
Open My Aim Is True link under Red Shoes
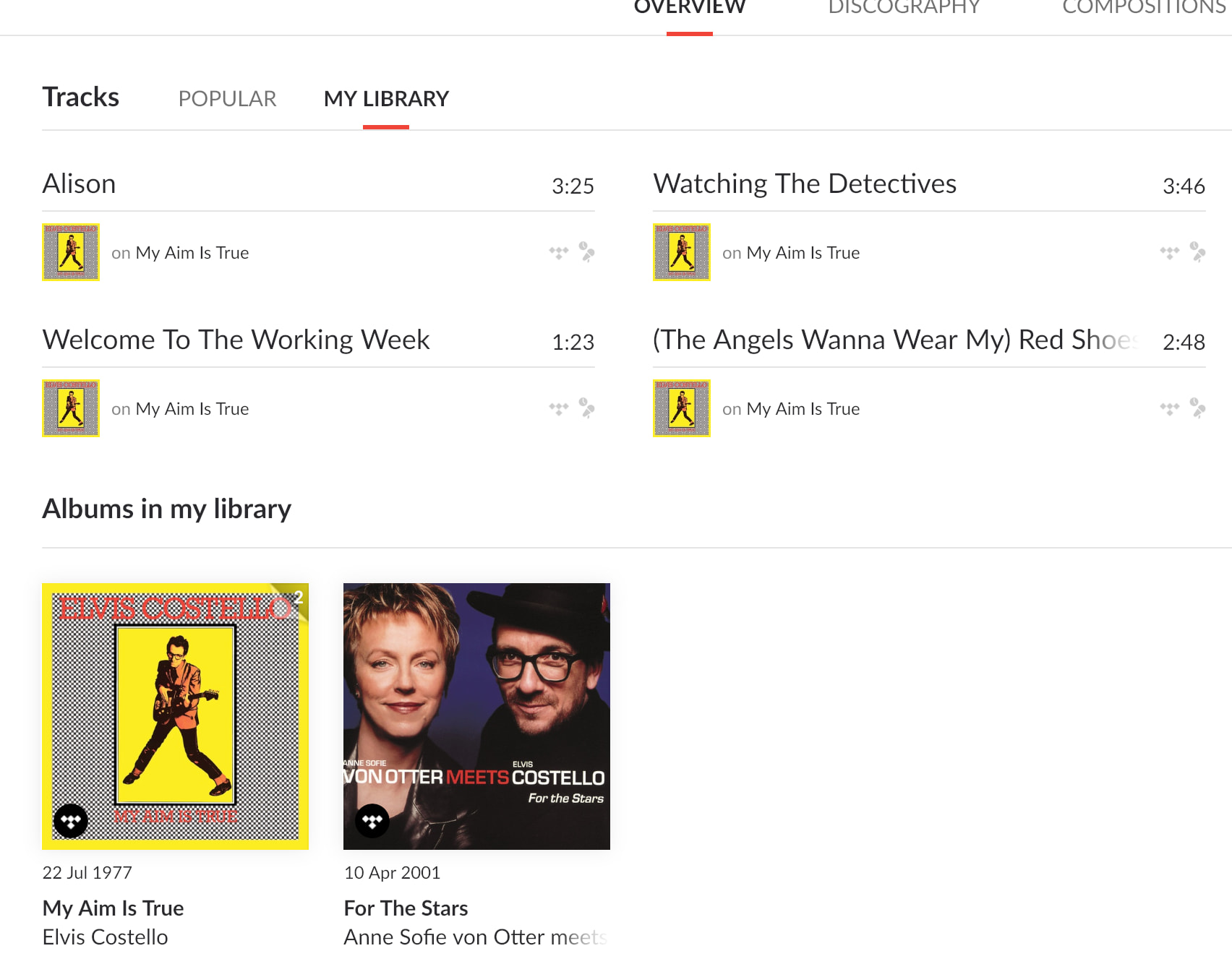803,409
